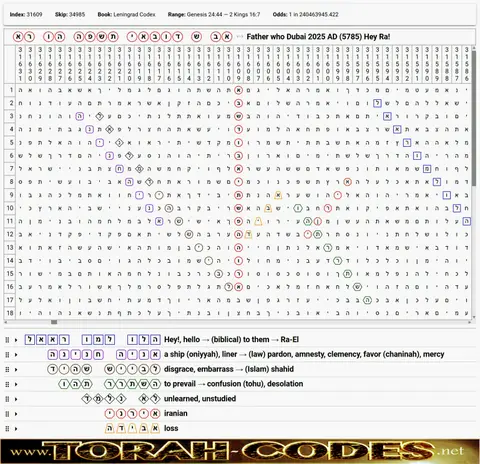Grab the drag handle of the loss row
Image resolution: width=480 pixels, height=464 pixels.
pyautogui.click(x=7, y=429)
